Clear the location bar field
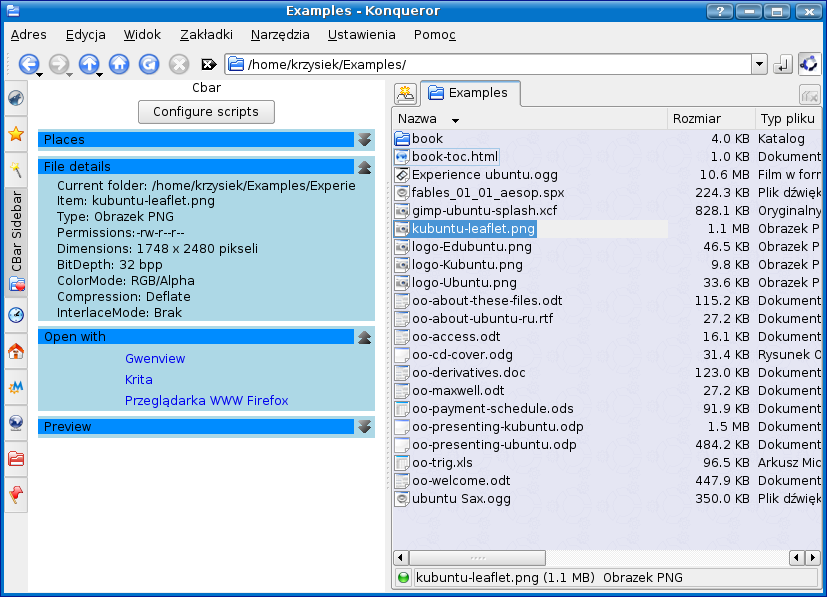The height and width of the screenshot is (597, 827). [x=209, y=64]
